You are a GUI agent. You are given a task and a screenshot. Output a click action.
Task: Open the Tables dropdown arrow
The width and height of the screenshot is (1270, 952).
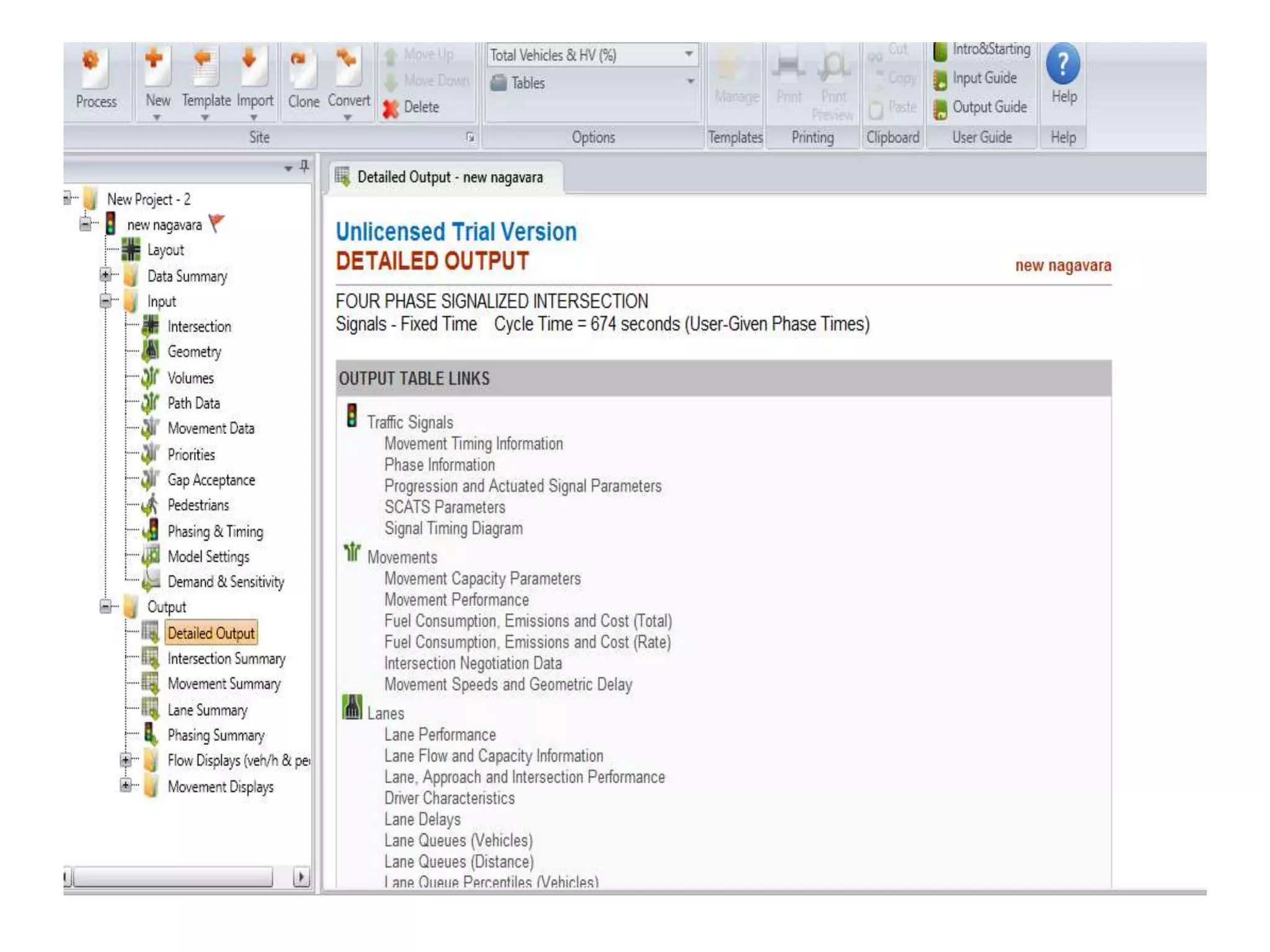click(x=690, y=82)
